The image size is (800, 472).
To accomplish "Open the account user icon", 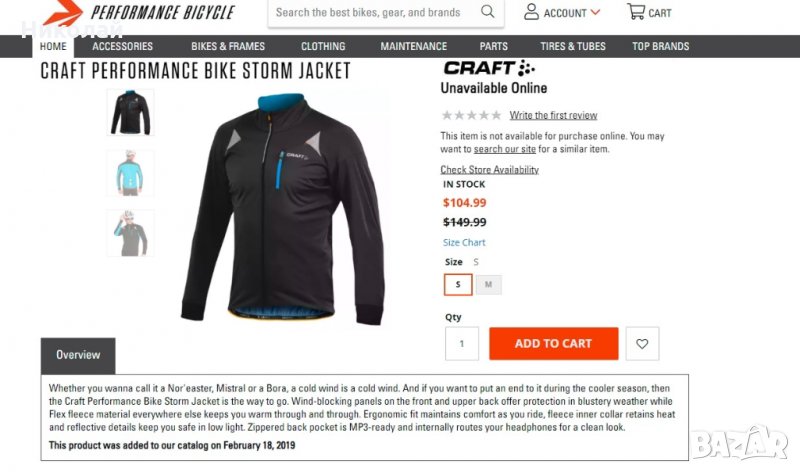I will (531, 12).
